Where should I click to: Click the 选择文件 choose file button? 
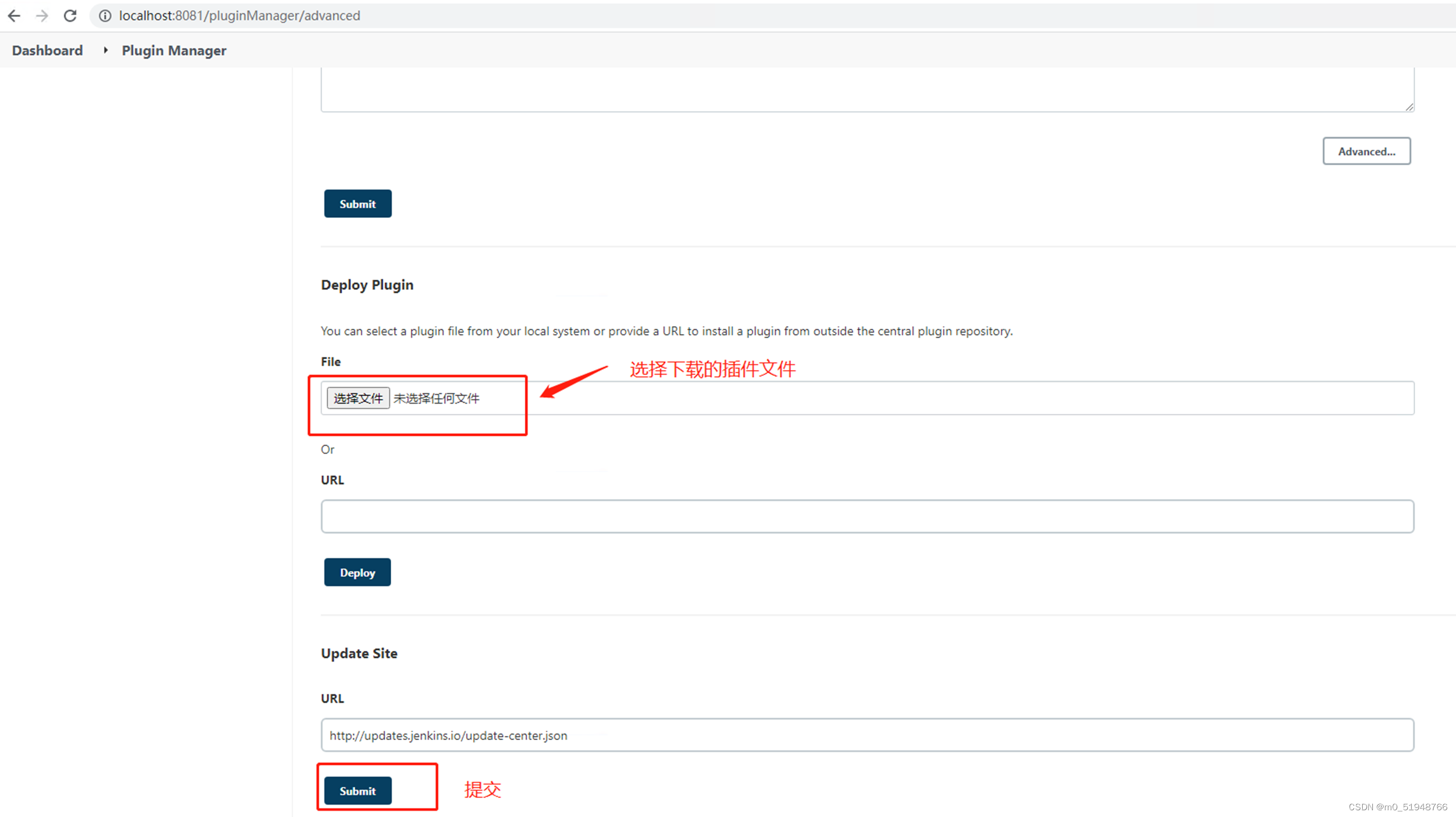(358, 398)
